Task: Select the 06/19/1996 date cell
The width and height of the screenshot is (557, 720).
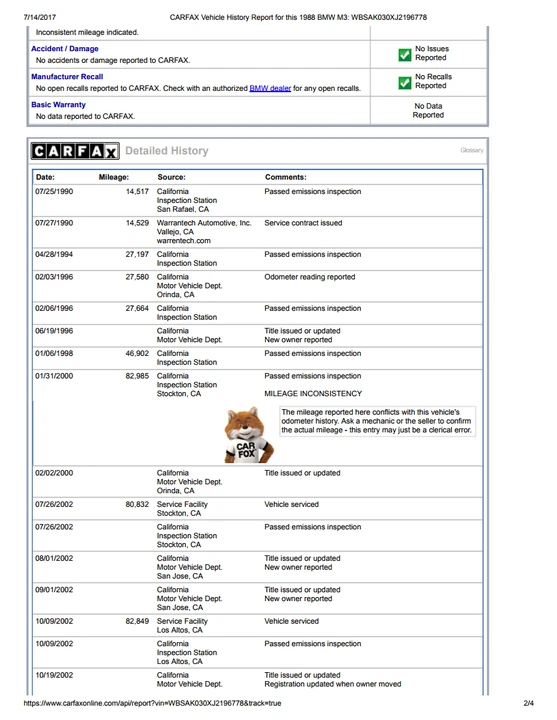Action: (x=54, y=331)
